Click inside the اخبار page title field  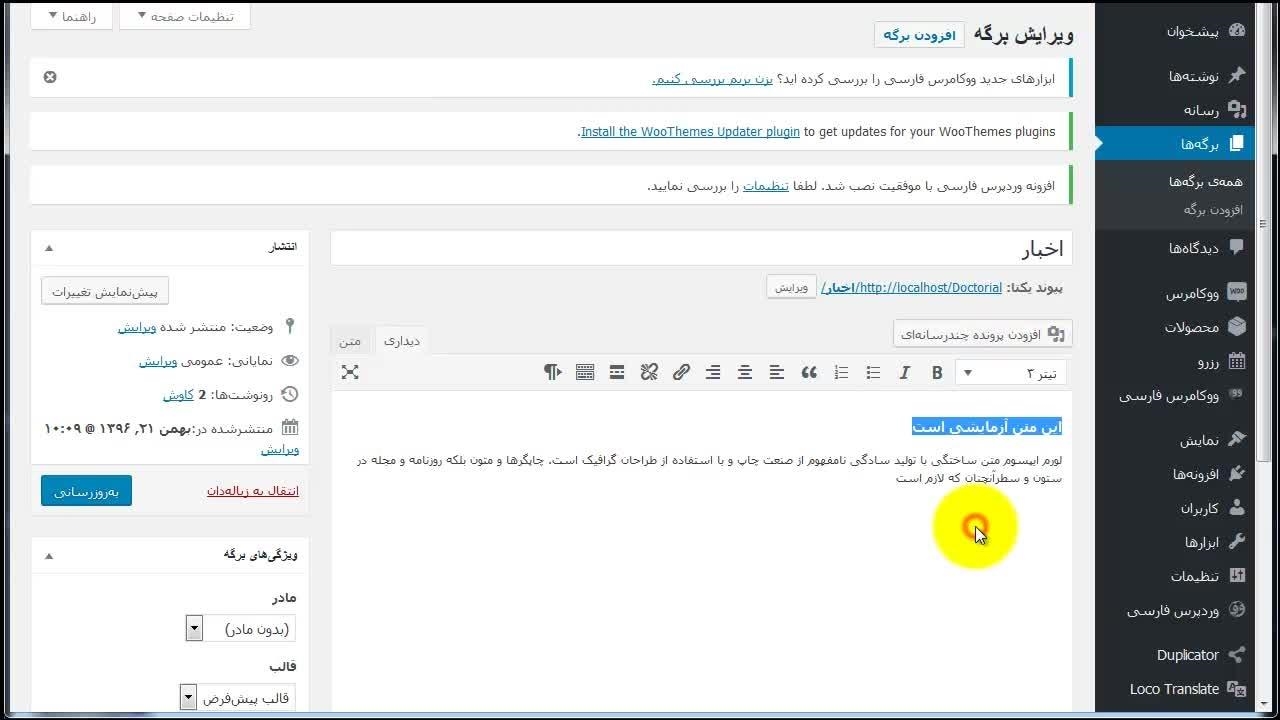[700, 249]
